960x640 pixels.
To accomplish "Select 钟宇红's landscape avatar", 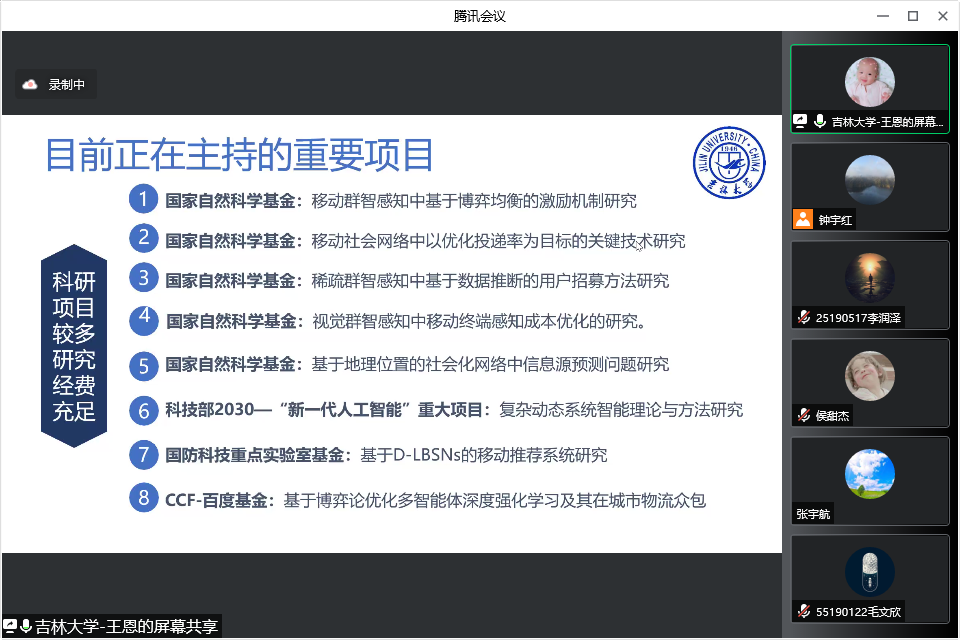I will (869, 180).
